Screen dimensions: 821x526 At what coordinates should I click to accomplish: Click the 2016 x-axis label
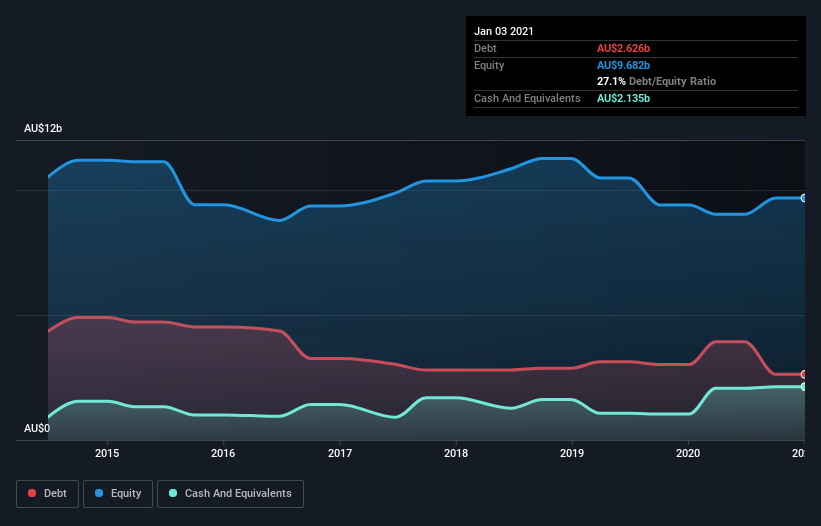pyautogui.click(x=223, y=453)
